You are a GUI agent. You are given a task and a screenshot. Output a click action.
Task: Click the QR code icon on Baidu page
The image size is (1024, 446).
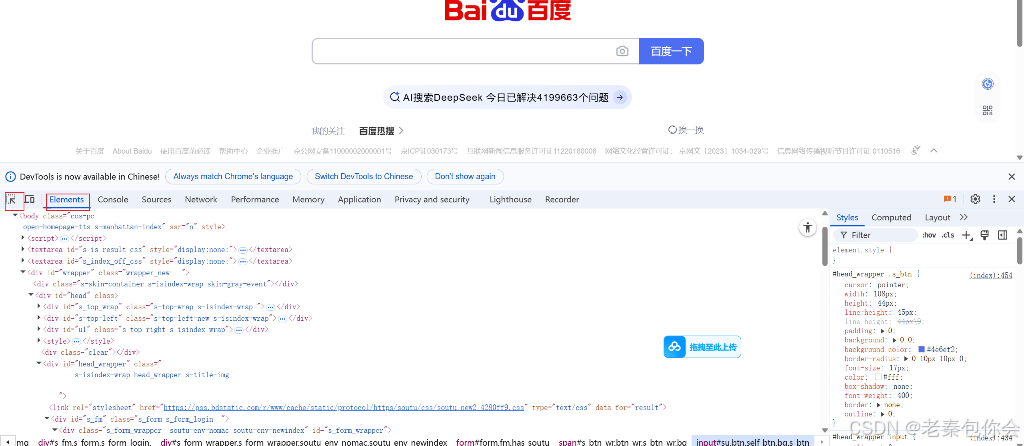pos(987,110)
